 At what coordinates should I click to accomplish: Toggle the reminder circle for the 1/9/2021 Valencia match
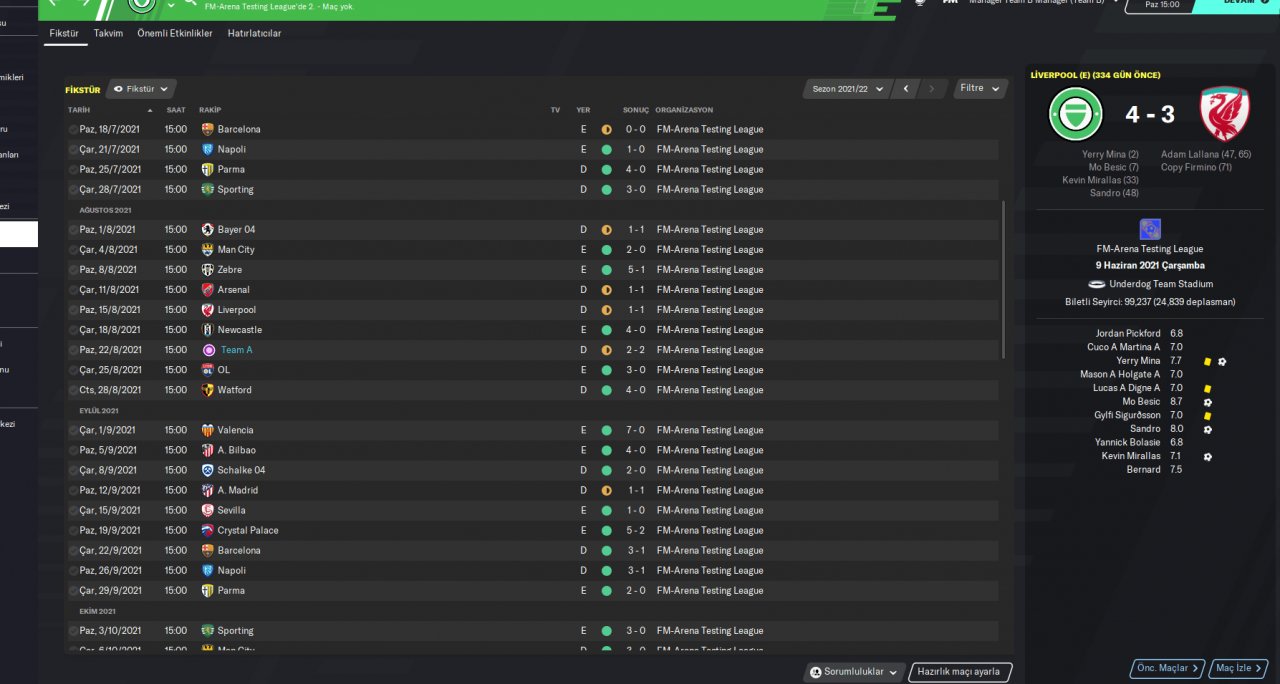point(73,430)
